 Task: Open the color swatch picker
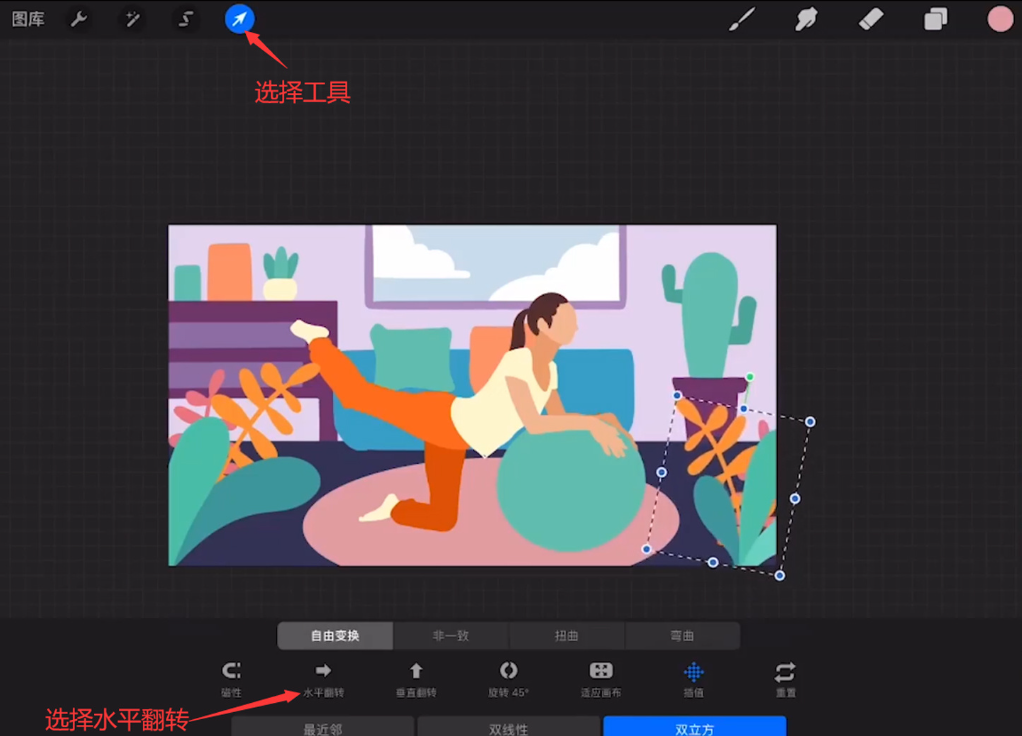(999, 19)
